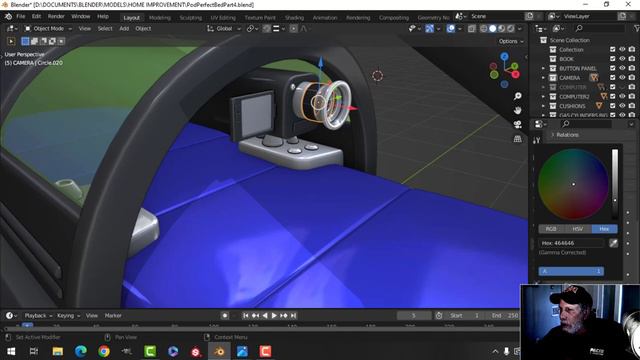Image resolution: width=640 pixels, height=360 pixels.
Task: Click the red X axis on navigation gizmo
Action: 516,74
